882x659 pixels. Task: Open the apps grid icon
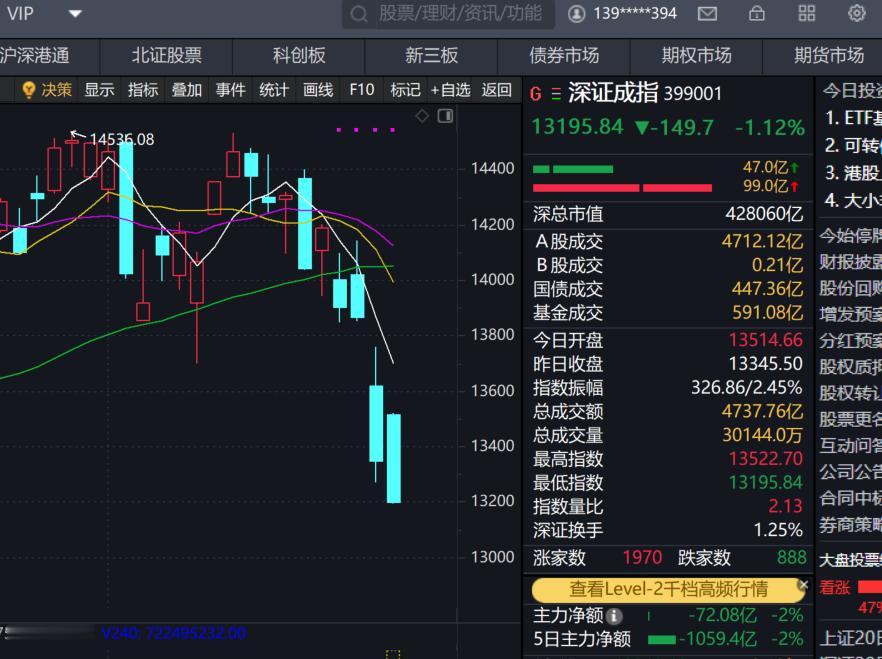click(806, 14)
